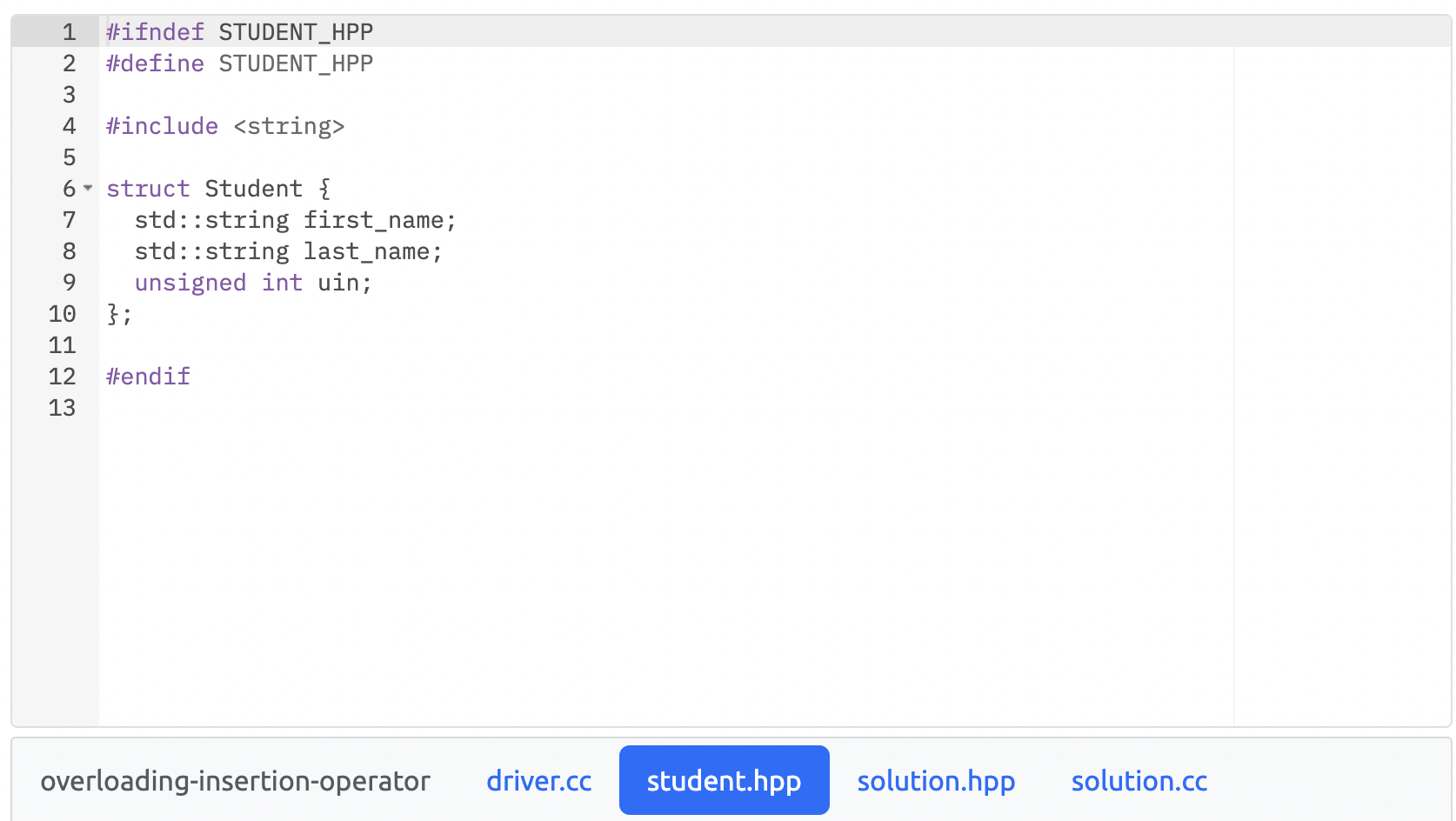Click the #define STUDENT_HPP line
This screenshot has width=1456, height=821.
click(x=238, y=63)
